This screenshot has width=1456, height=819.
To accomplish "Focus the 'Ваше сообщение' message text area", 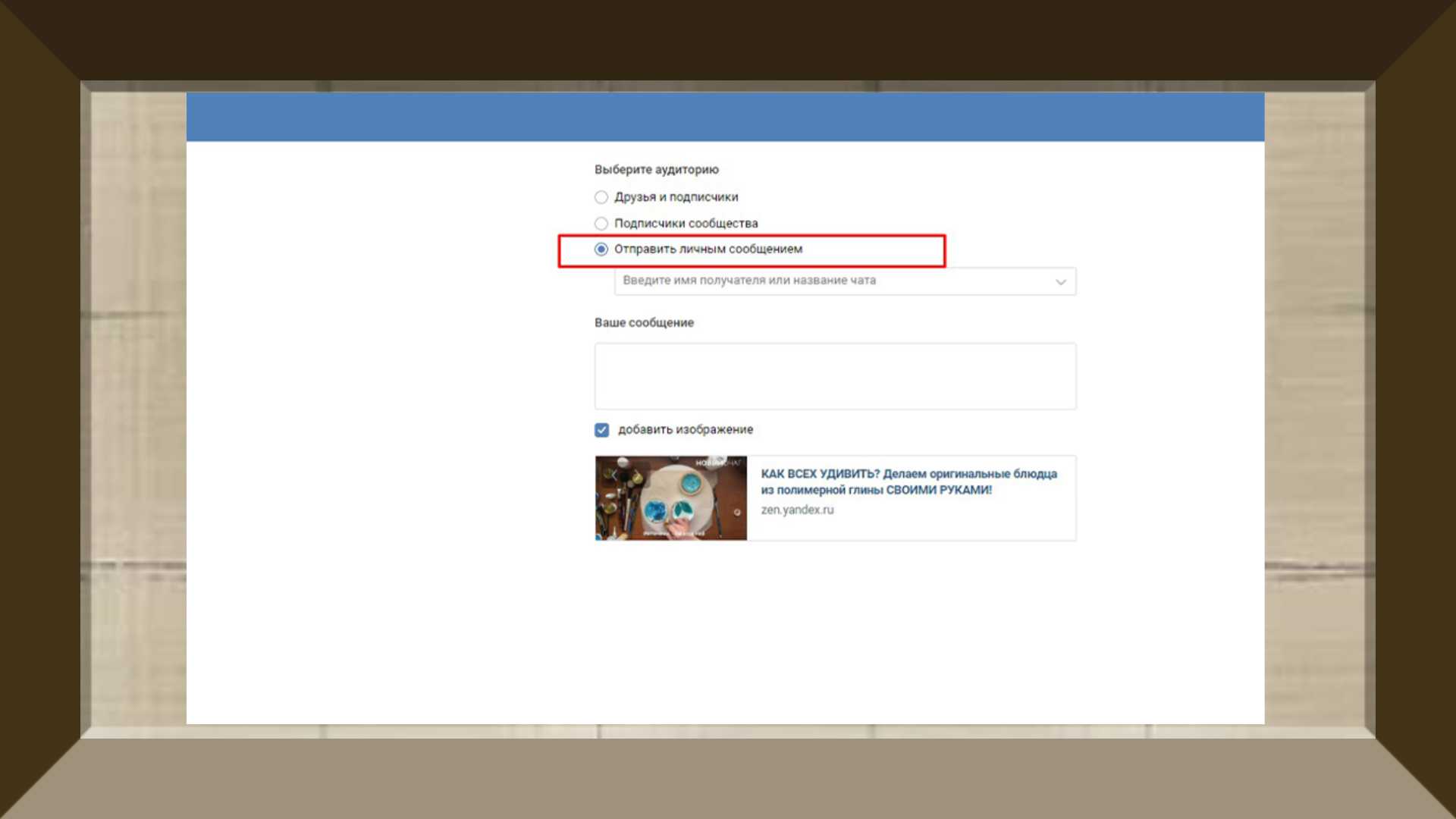I will 834,376.
